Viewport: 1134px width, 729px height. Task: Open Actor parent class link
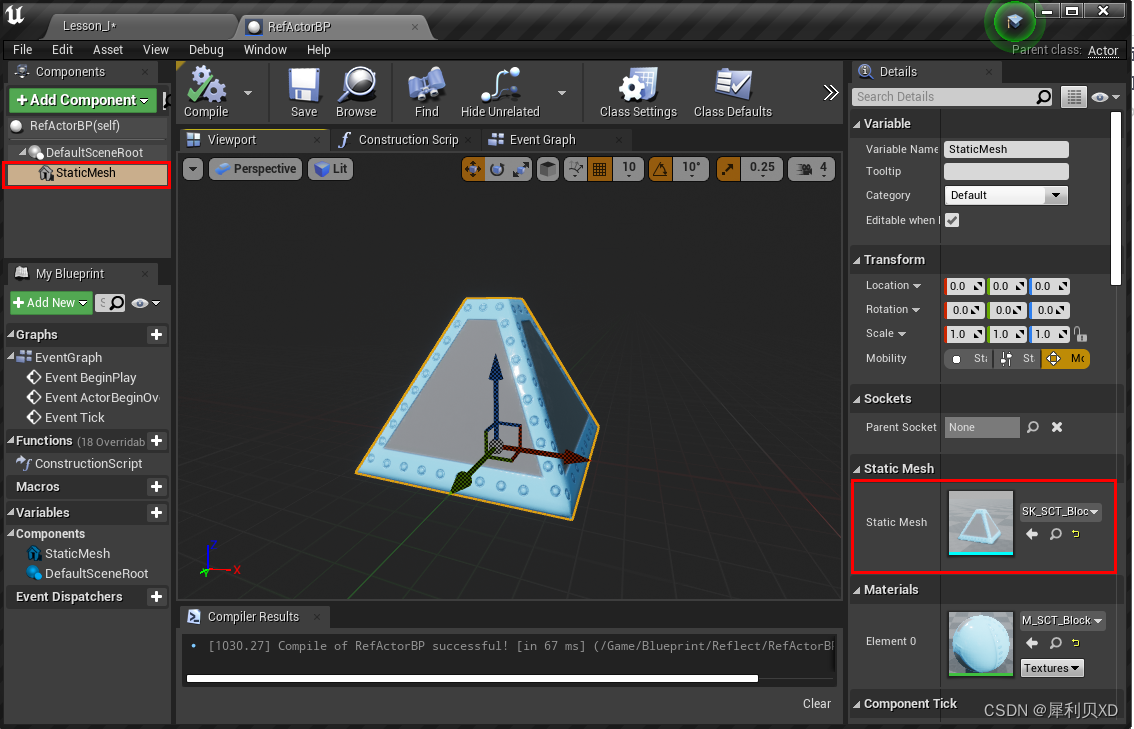click(x=1103, y=50)
